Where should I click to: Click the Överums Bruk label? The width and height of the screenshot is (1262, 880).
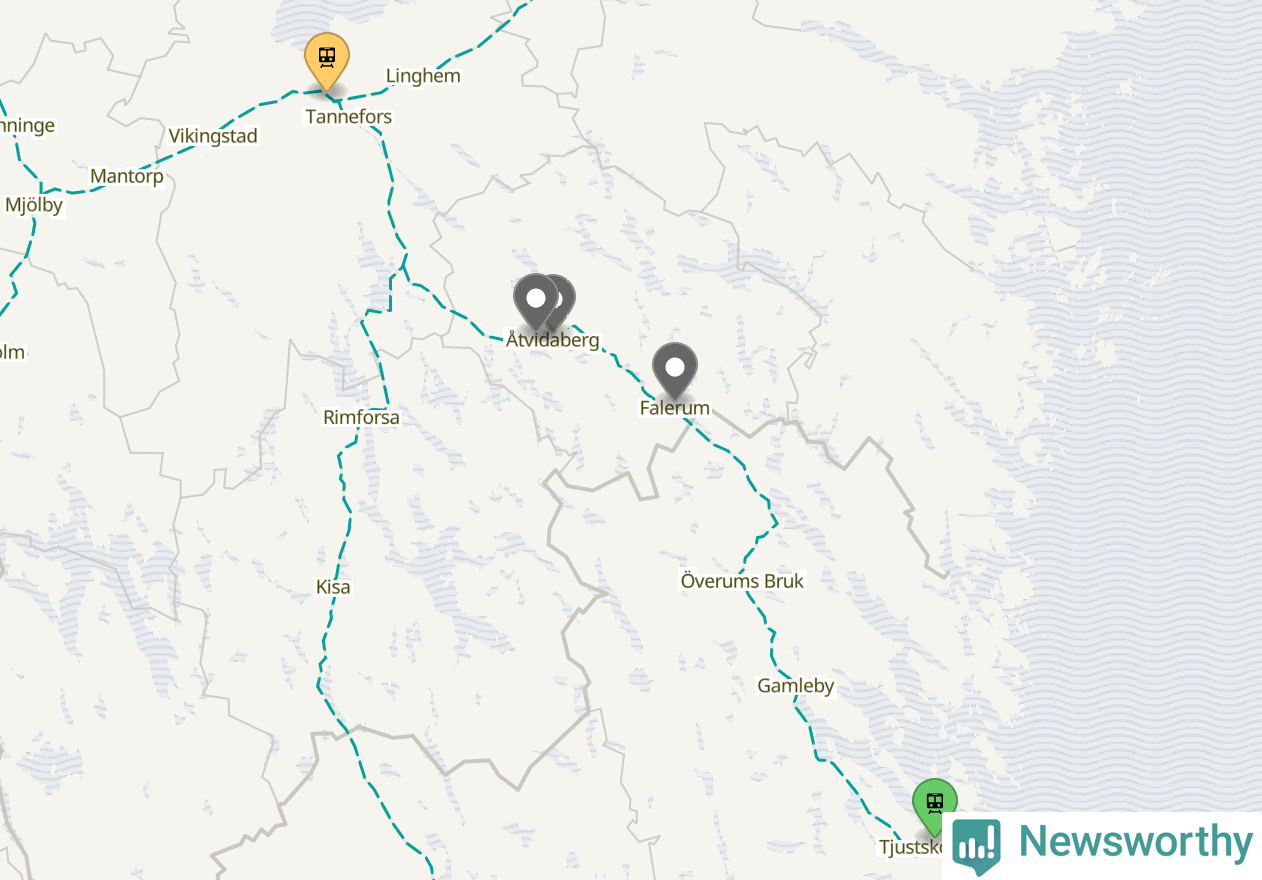(742, 581)
